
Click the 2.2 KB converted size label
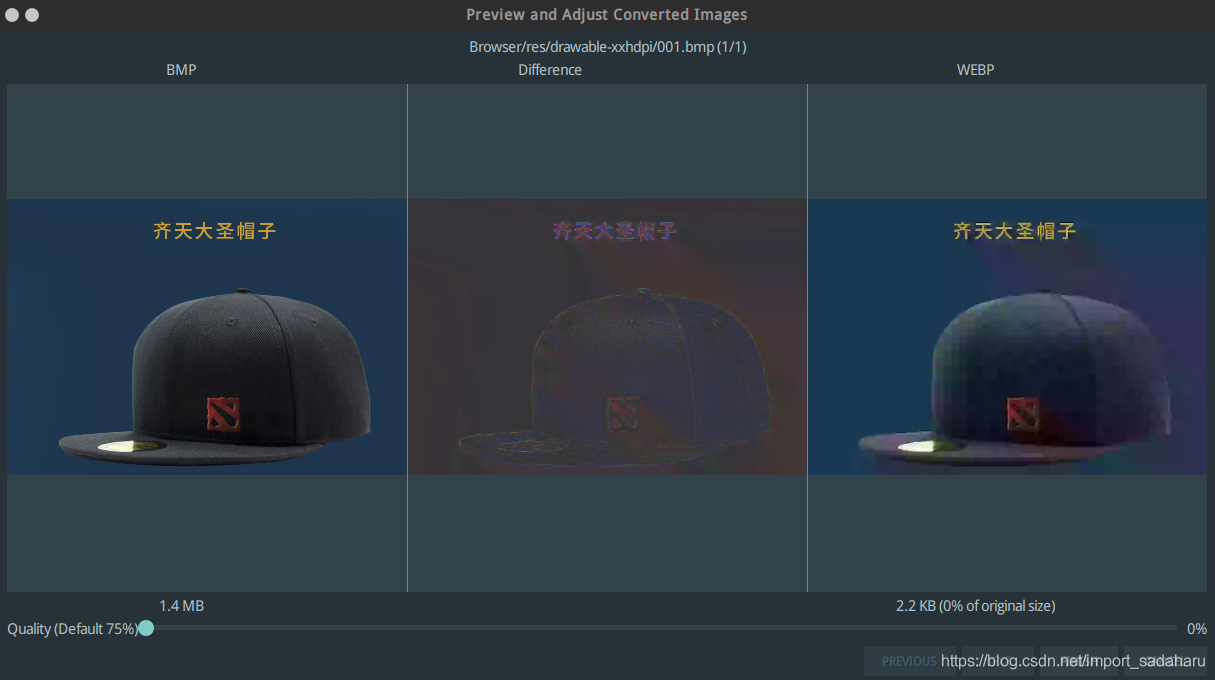click(975, 605)
